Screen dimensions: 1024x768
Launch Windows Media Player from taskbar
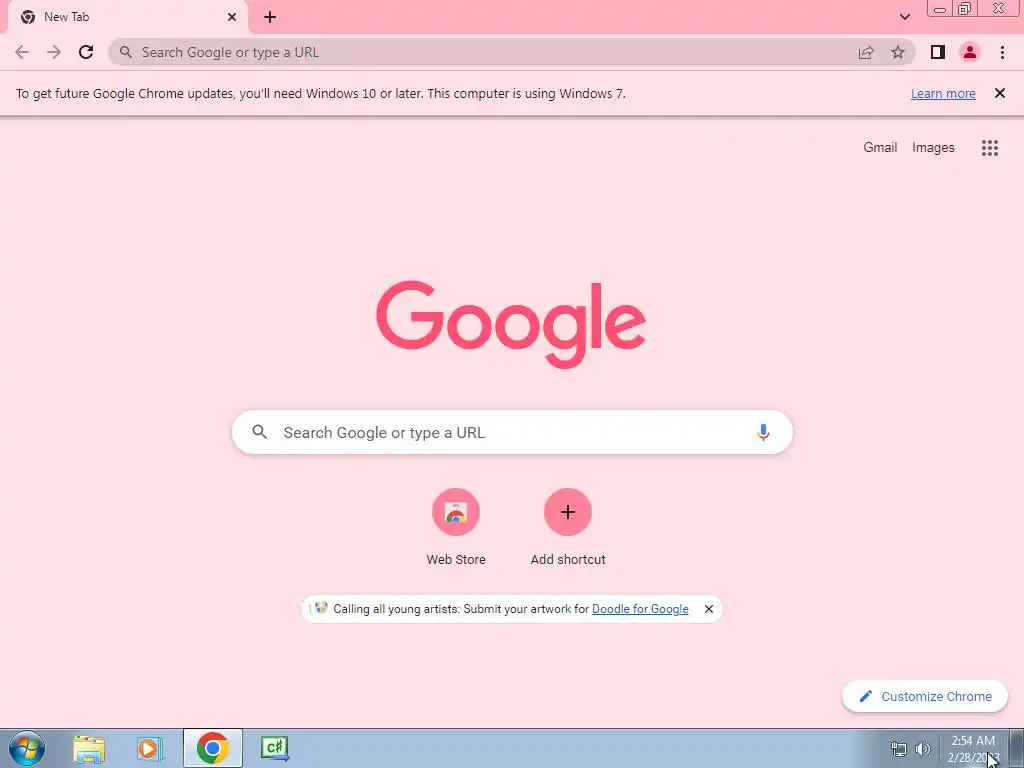coord(150,748)
